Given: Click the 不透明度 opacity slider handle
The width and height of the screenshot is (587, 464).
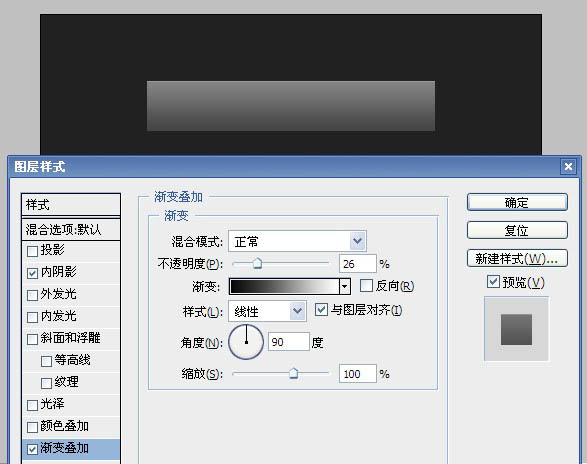Looking at the screenshot, I should tap(257, 263).
